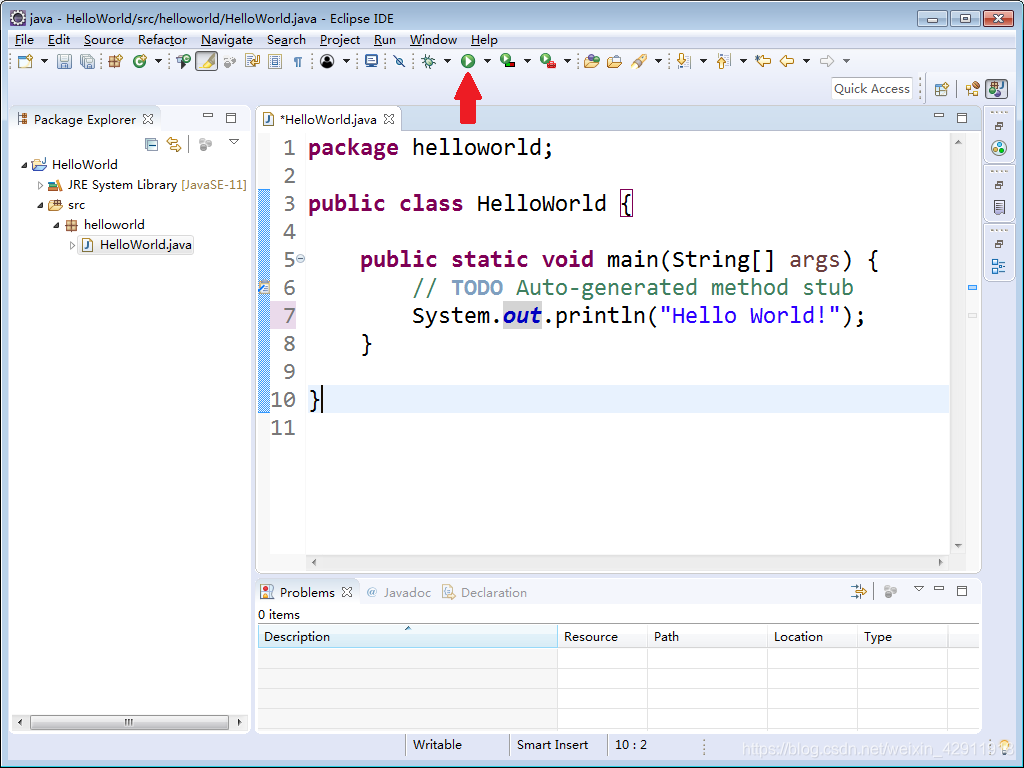Jump to Previous Annotation with up-arrow icon
Screen dimensions: 1024x768
click(x=723, y=61)
